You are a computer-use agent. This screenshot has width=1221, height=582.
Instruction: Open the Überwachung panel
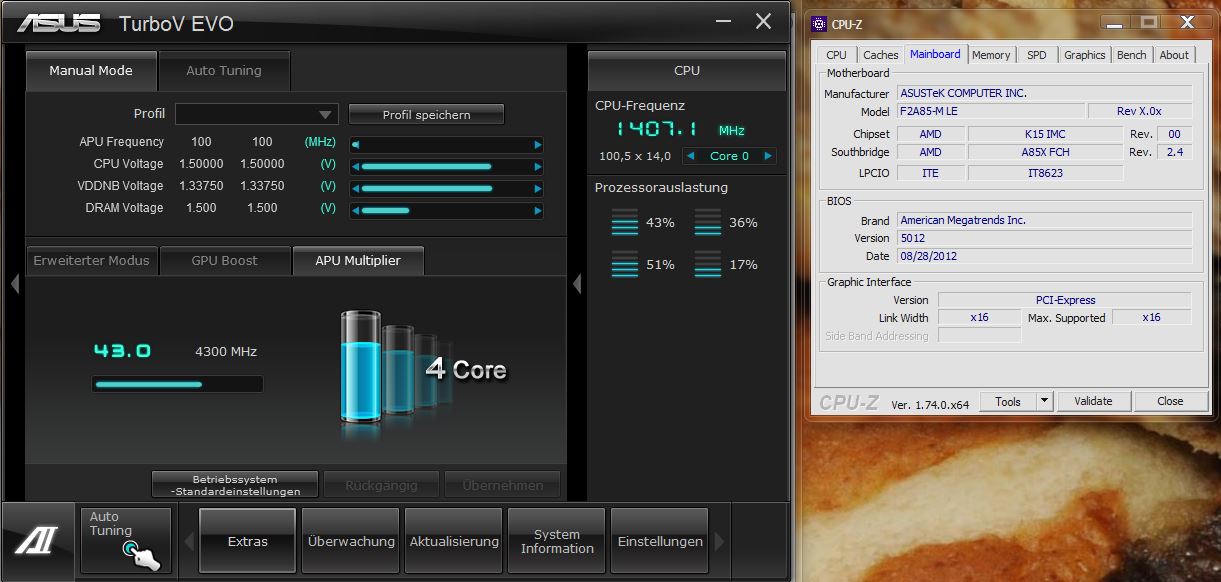[x=351, y=541]
